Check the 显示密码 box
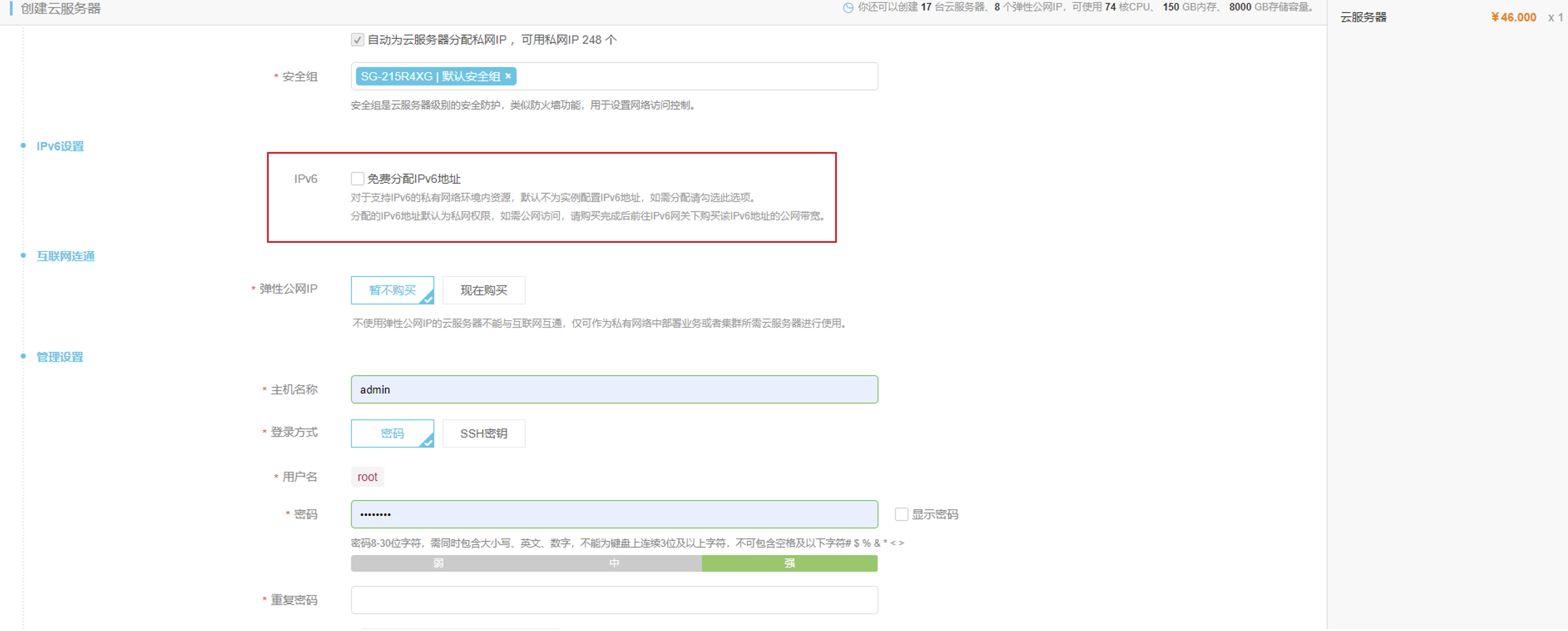The width and height of the screenshot is (1568, 631). point(901,515)
